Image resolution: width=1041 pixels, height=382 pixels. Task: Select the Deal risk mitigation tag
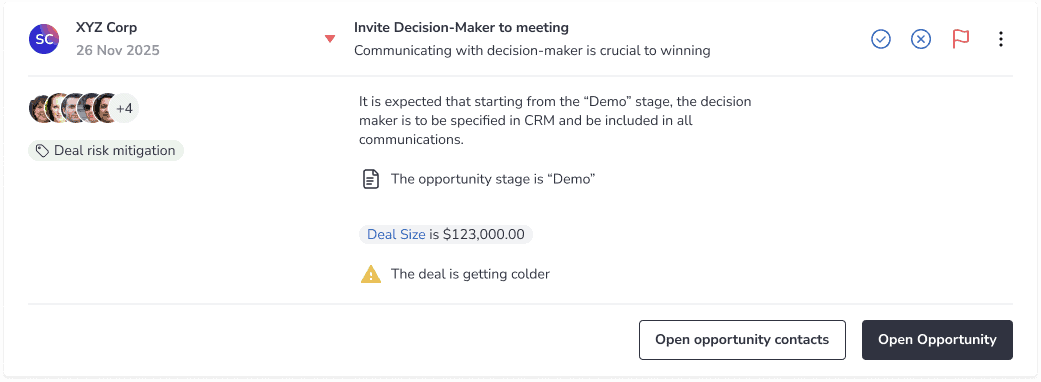click(x=106, y=151)
